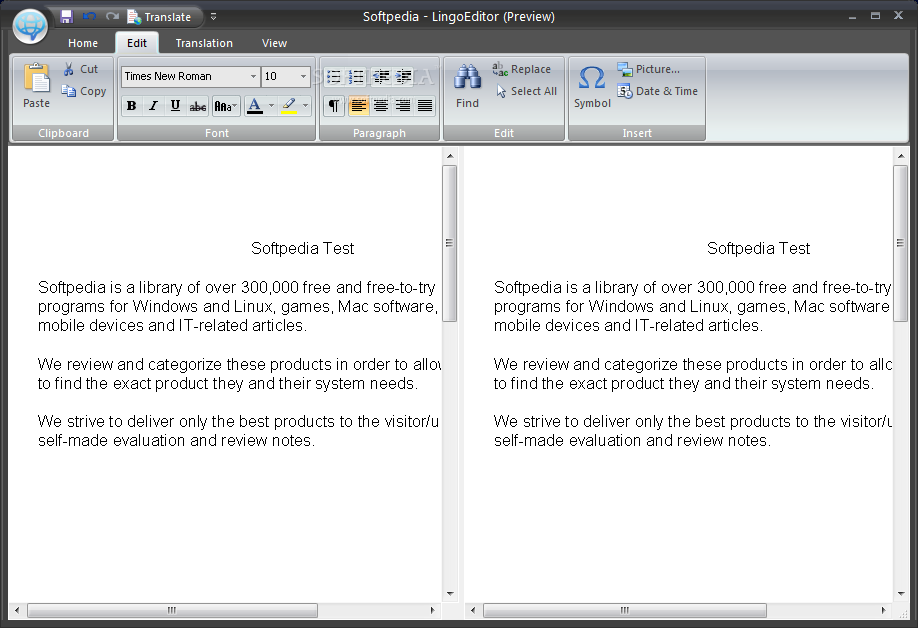Screen dimensions: 918x628
Task: Expand the font name dropdown arrow
Action: pos(254,76)
